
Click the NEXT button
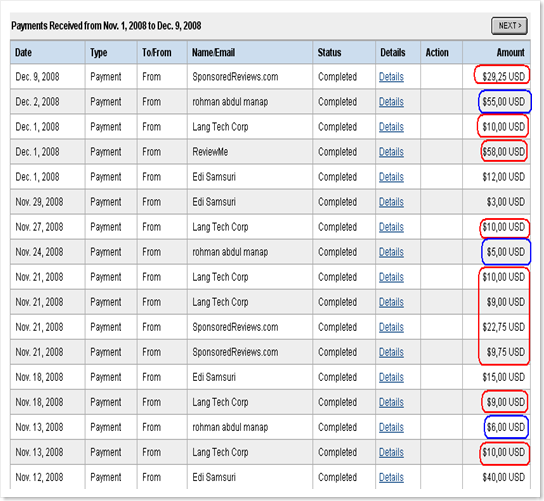click(x=509, y=26)
